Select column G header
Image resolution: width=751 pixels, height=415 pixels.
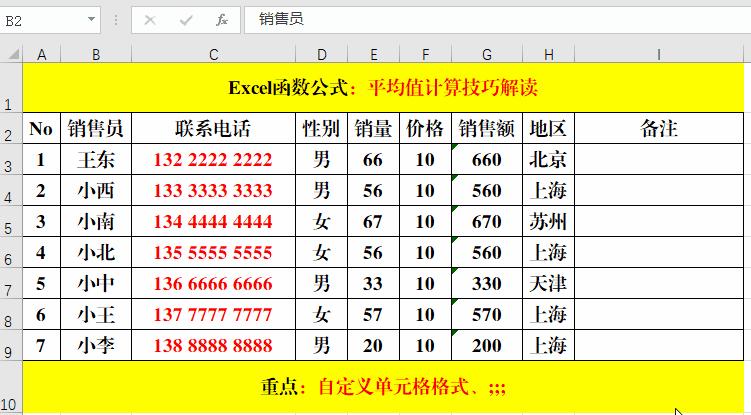pos(487,55)
